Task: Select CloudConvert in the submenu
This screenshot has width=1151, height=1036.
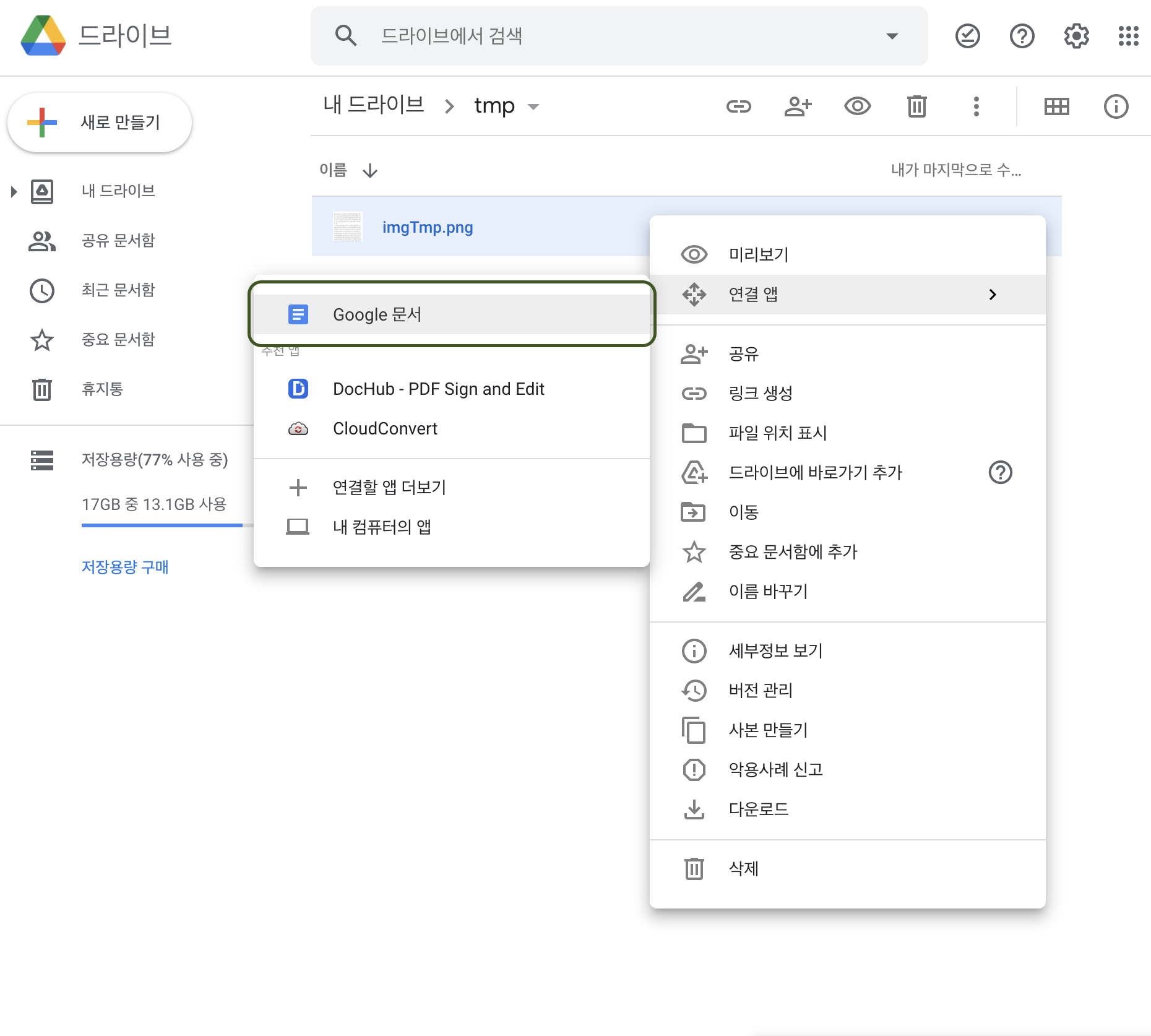Action: (452, 428)
